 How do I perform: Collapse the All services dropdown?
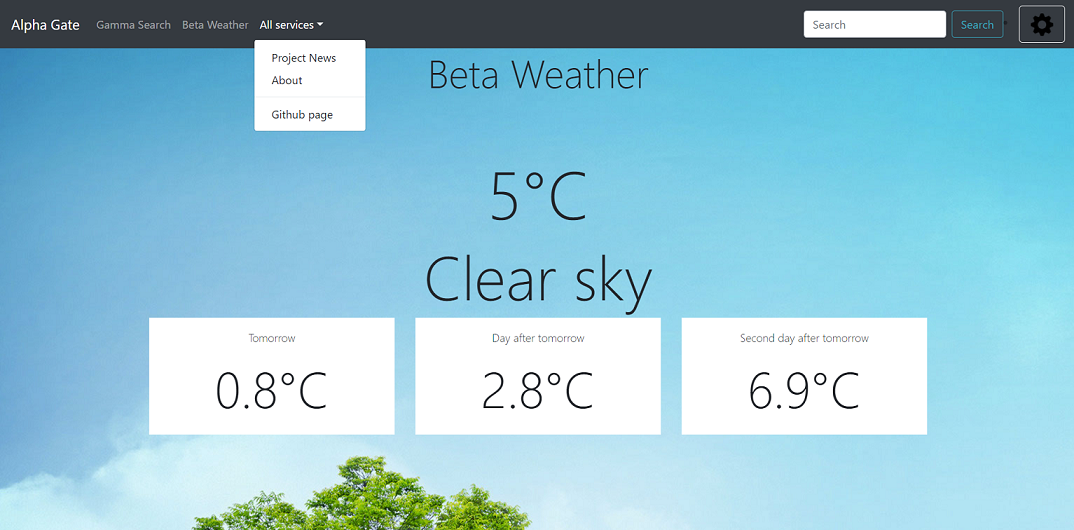pyautogui.click(x=291, y=25)
